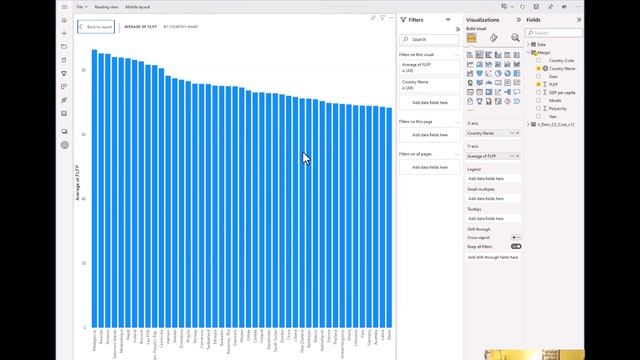640x360 pixels.
Task: Expand the Data table in Fields
Action: pos(528,44)
